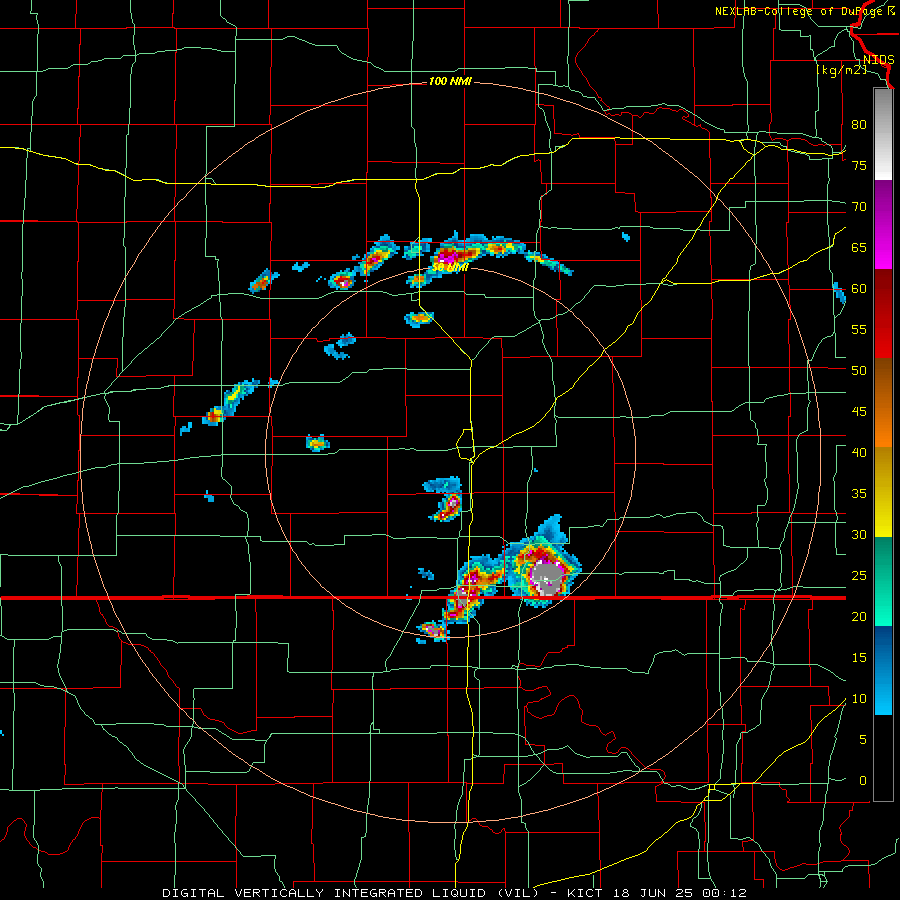Click the 80 value on the scale

click(859, 125)
